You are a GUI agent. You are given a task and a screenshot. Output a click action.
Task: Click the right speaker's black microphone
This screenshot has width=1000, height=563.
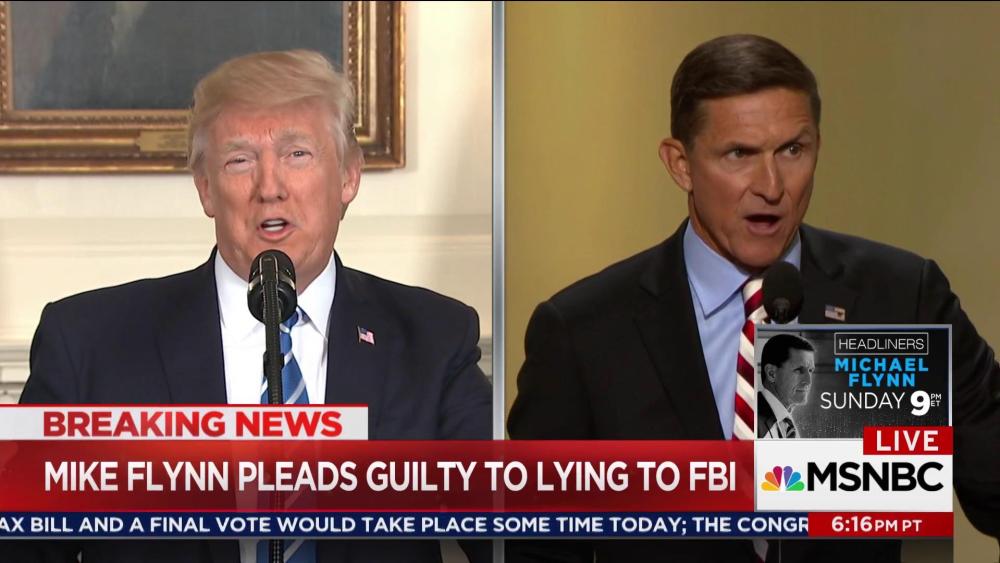tap(781, 292)
